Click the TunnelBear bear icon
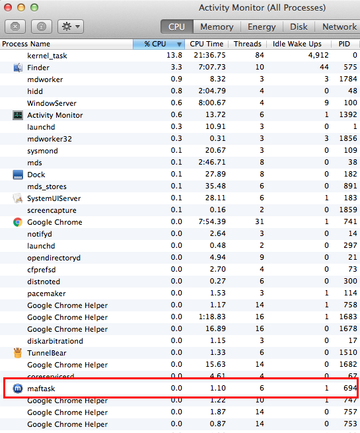 (x=18, y=353)
